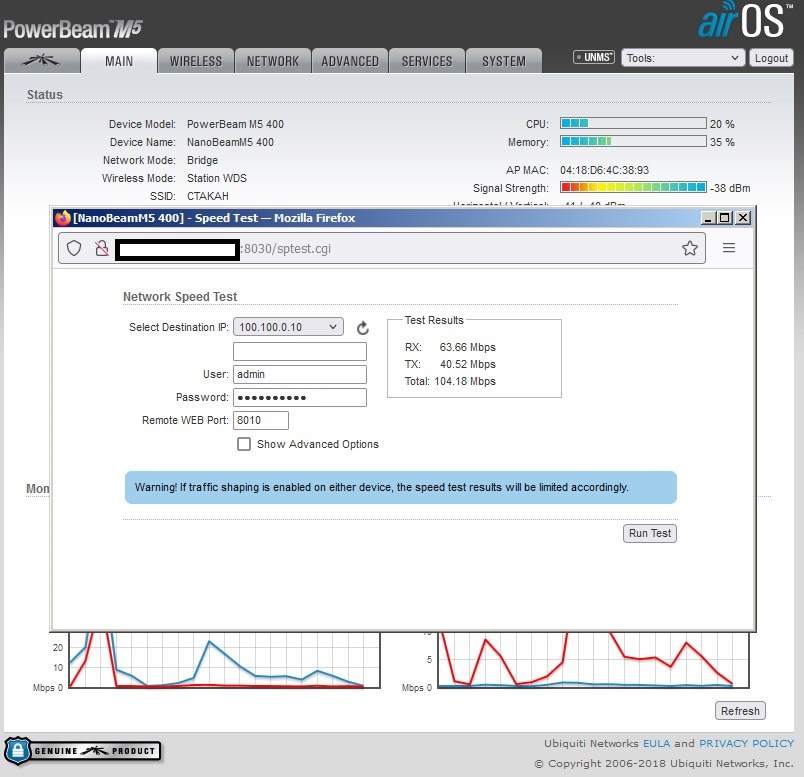Expand the Select Destination IP dropdown

tap(288, 327)
